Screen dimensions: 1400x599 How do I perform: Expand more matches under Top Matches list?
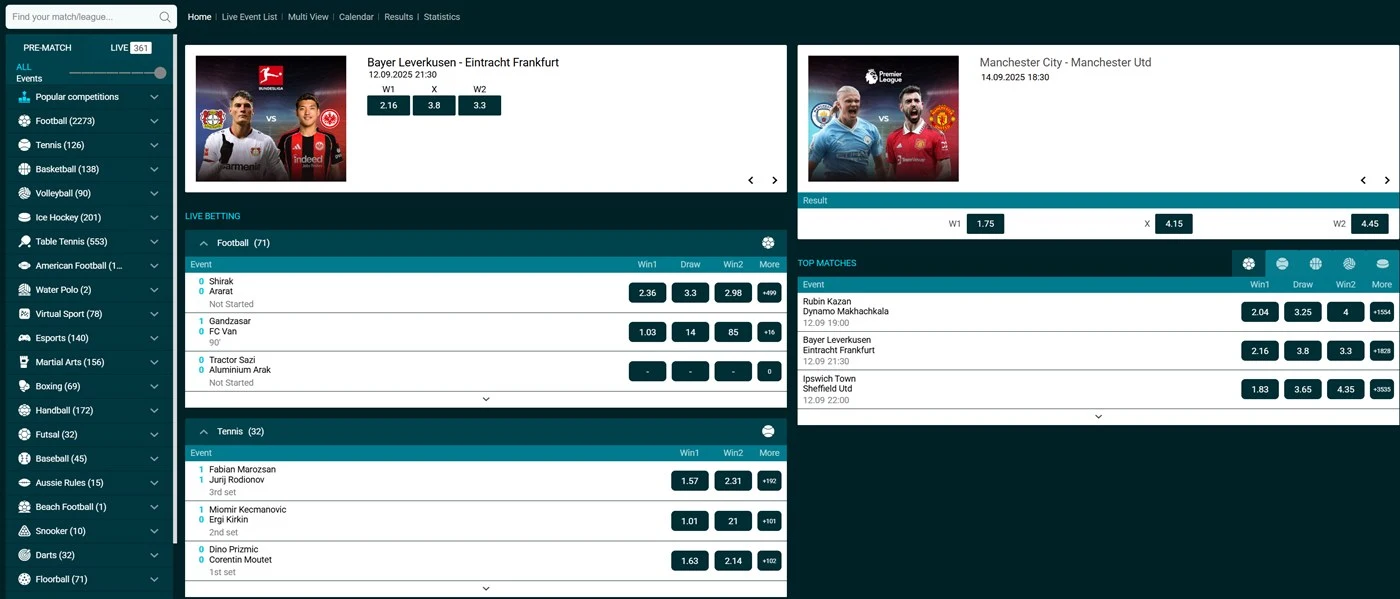[x=1098, y=417]
